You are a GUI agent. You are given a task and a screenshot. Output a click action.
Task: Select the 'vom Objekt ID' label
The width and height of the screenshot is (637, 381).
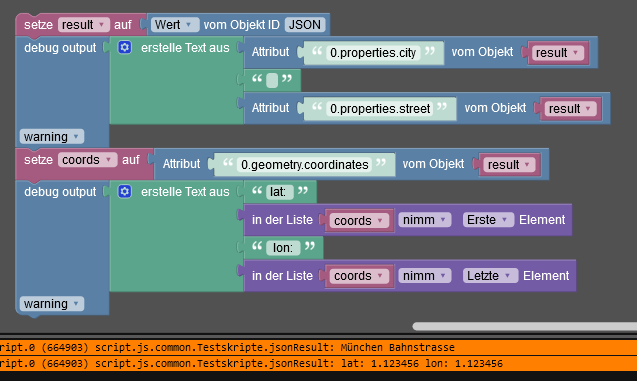pos(242,25)
